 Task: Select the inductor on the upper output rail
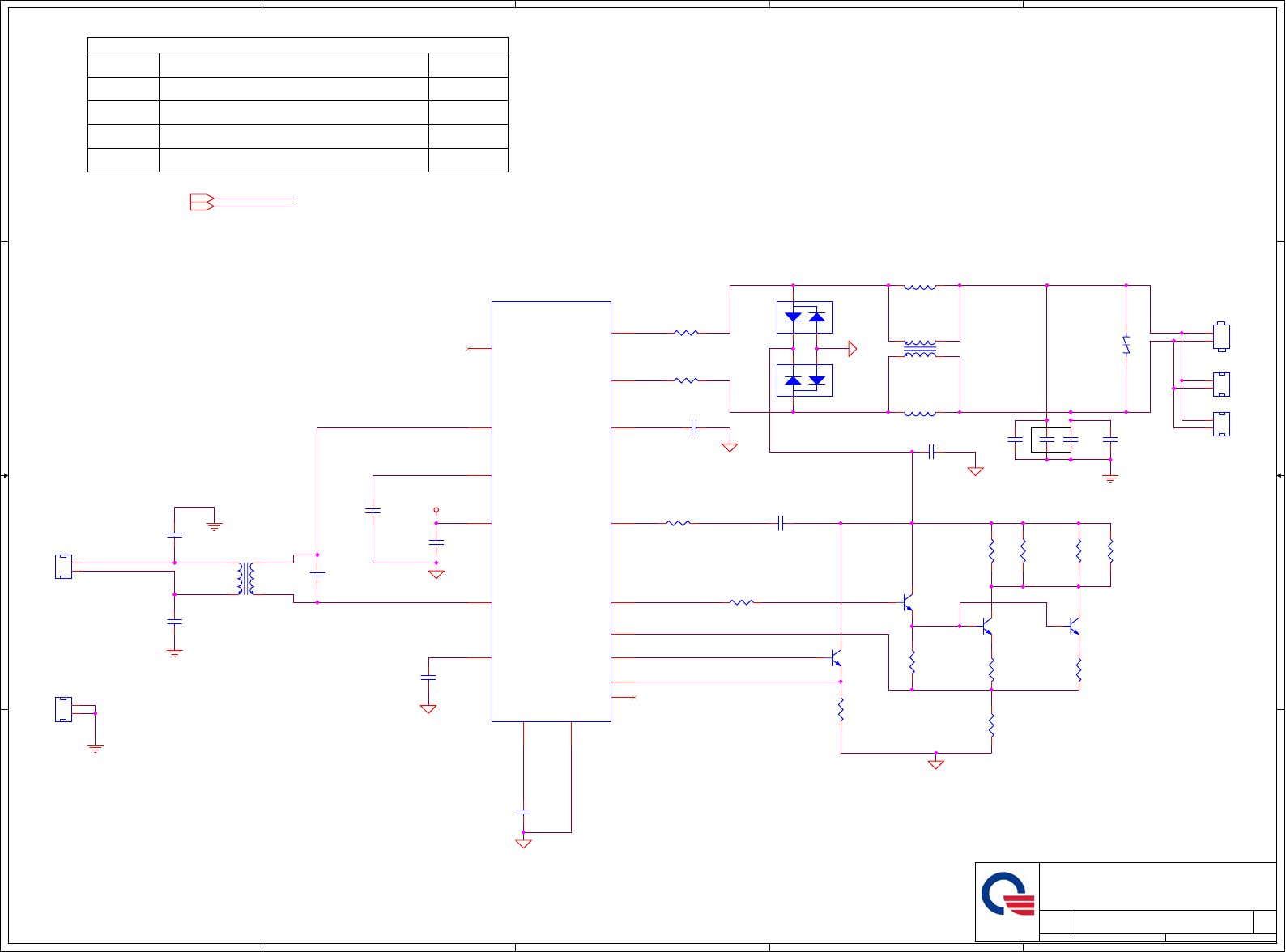tap(920, 286)
